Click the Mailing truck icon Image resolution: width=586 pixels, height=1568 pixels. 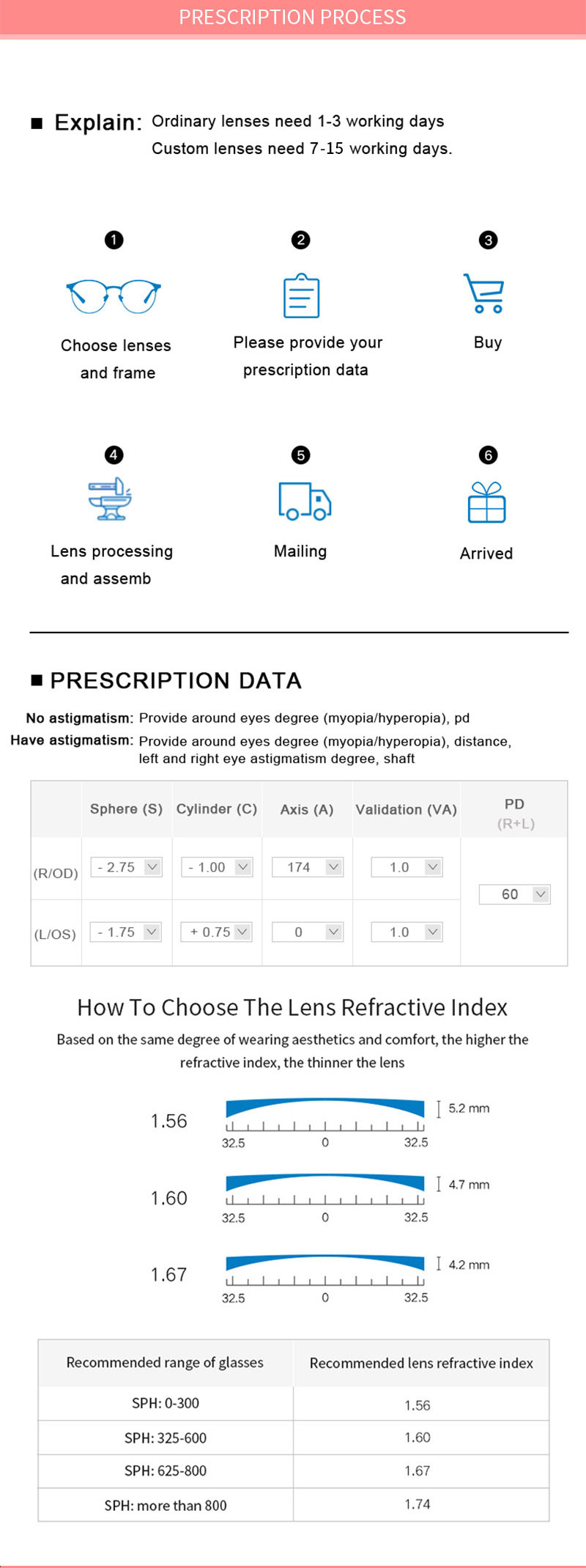tap(305, 501)
